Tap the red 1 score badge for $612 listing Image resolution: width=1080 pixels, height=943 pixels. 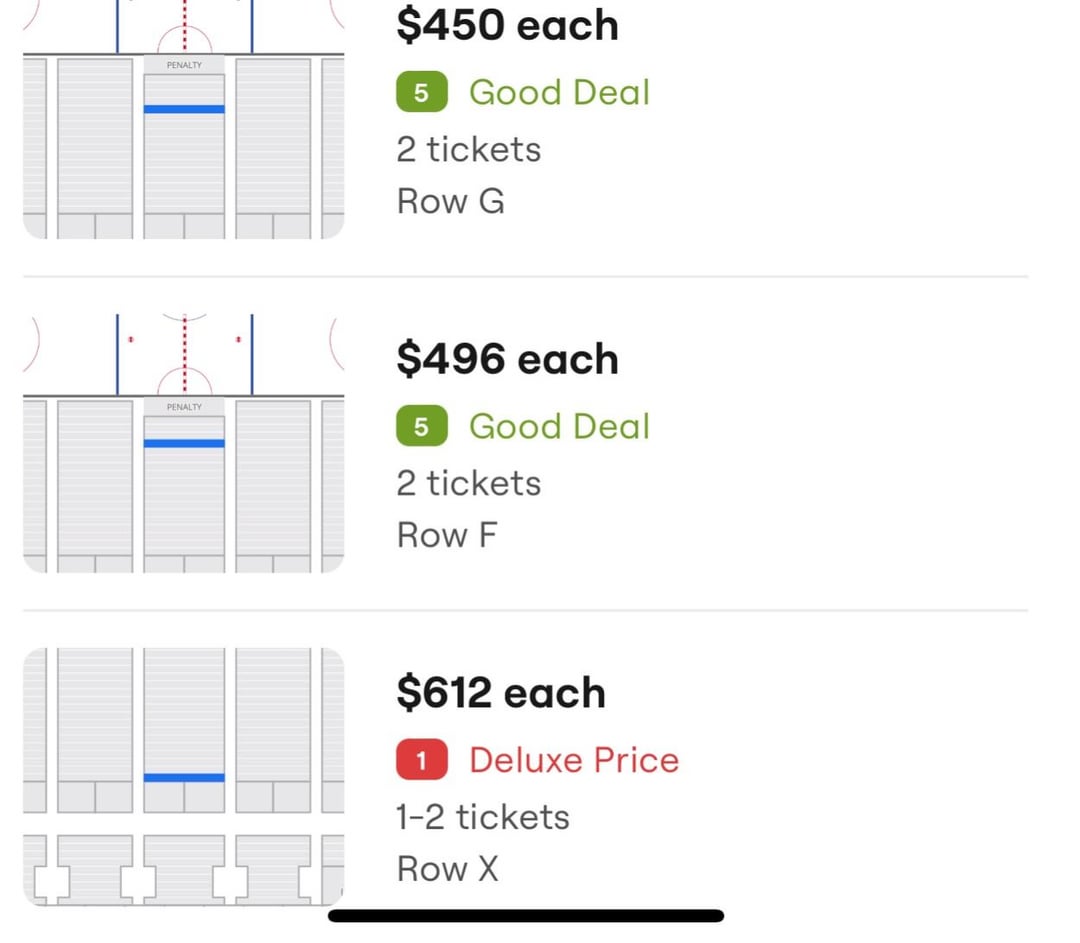tap(422, 760)
